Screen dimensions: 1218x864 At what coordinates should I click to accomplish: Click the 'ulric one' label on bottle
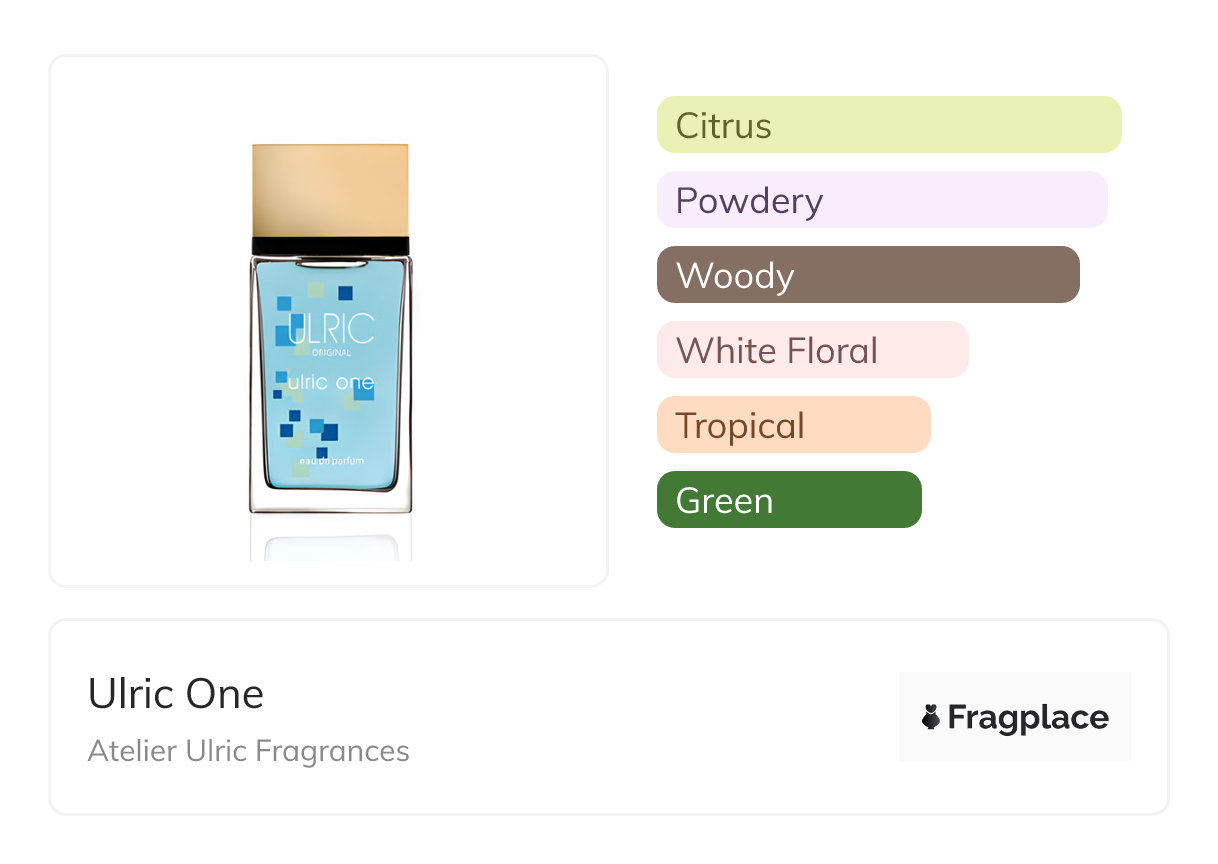(330, 382)
